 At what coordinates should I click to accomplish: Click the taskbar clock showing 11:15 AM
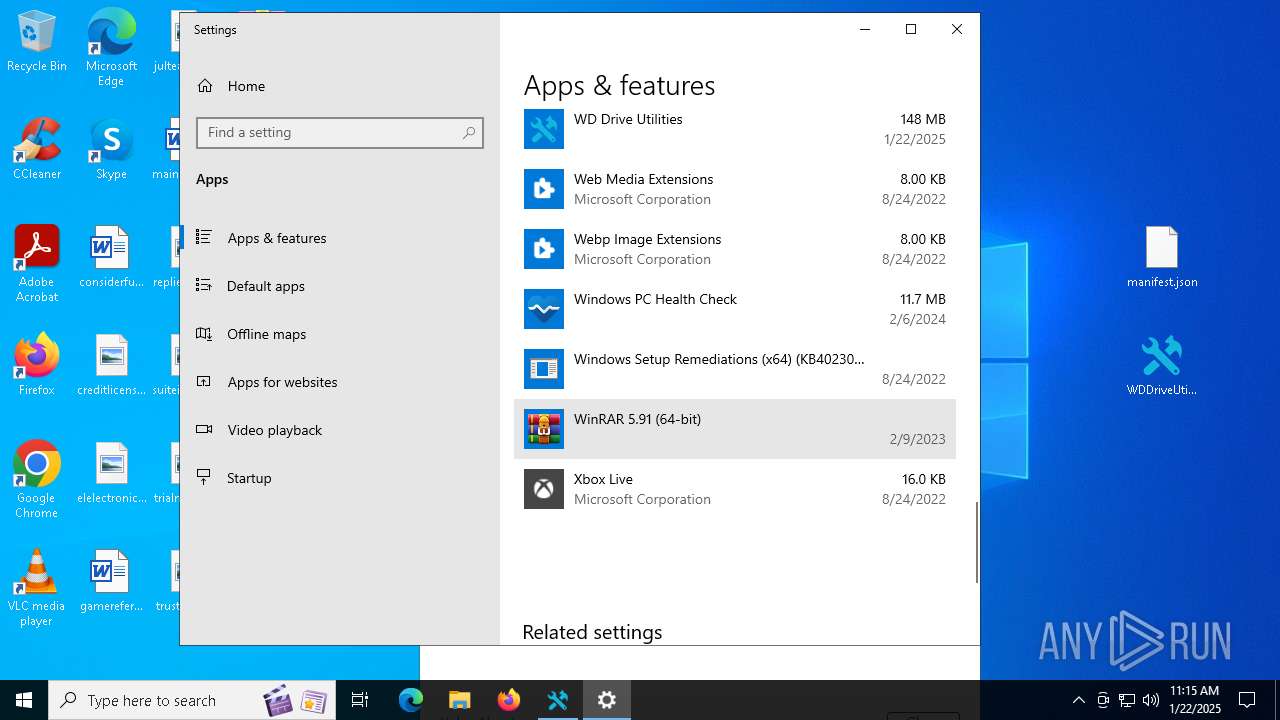[x=1194, y=700]
